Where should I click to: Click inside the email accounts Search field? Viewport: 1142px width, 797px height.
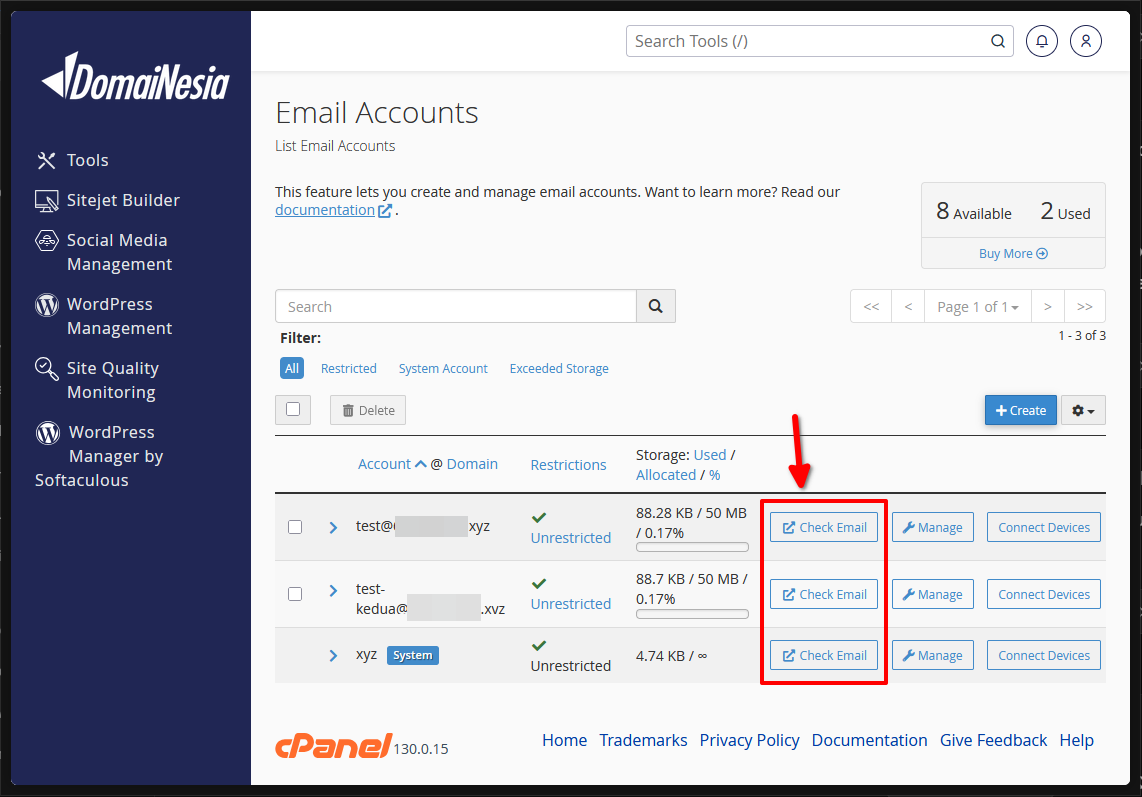coord(455,306)
